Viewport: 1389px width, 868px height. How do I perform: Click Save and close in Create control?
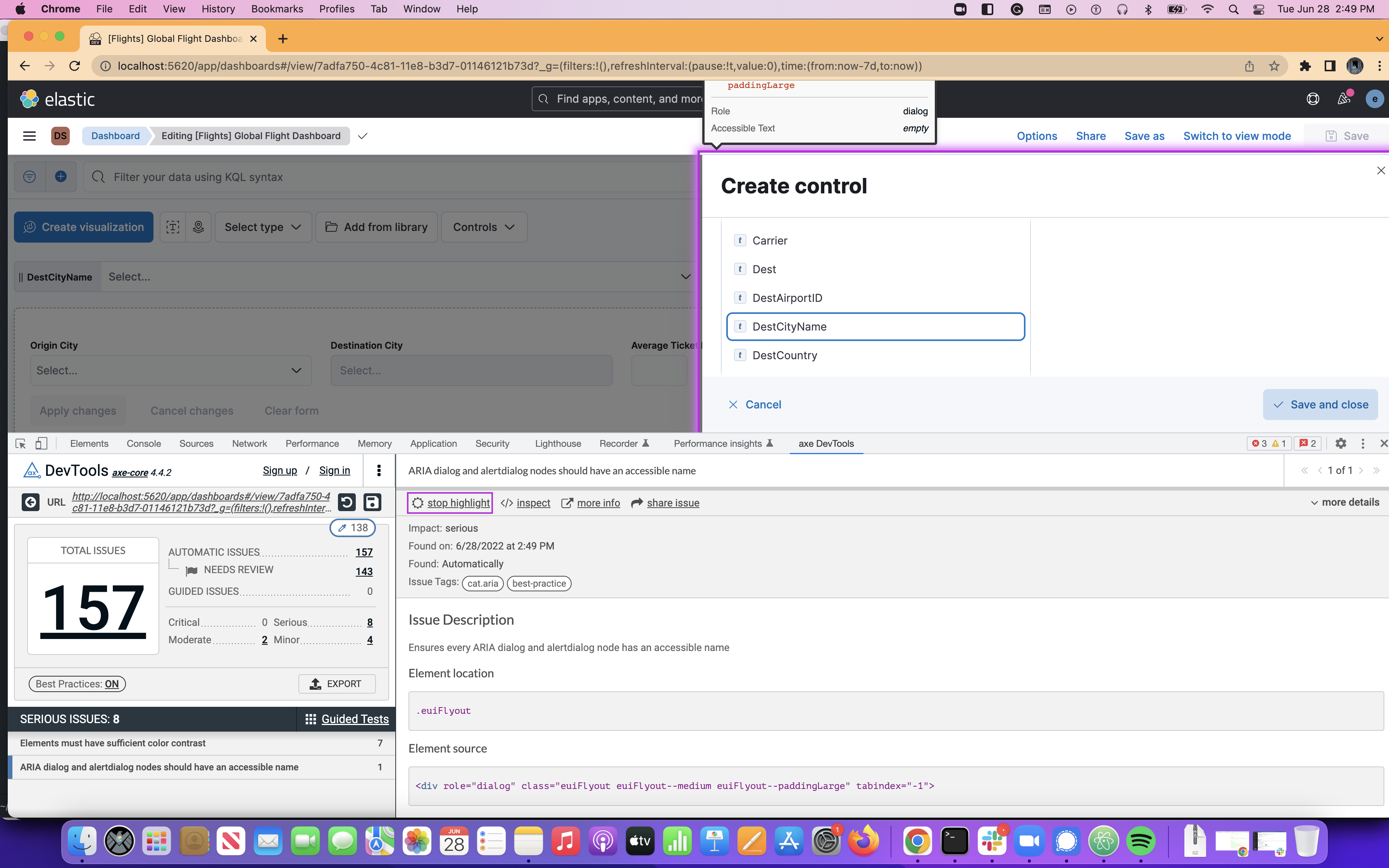coord(1320,404)
